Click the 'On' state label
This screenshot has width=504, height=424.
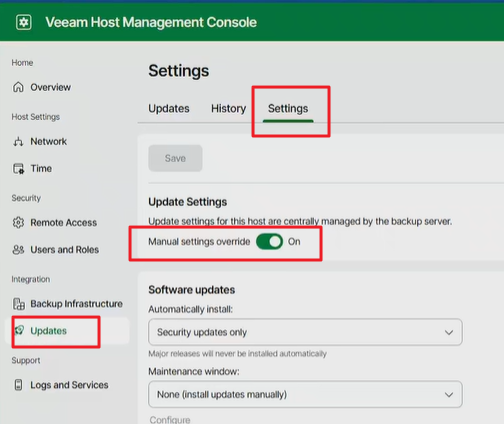pos(294,242)
